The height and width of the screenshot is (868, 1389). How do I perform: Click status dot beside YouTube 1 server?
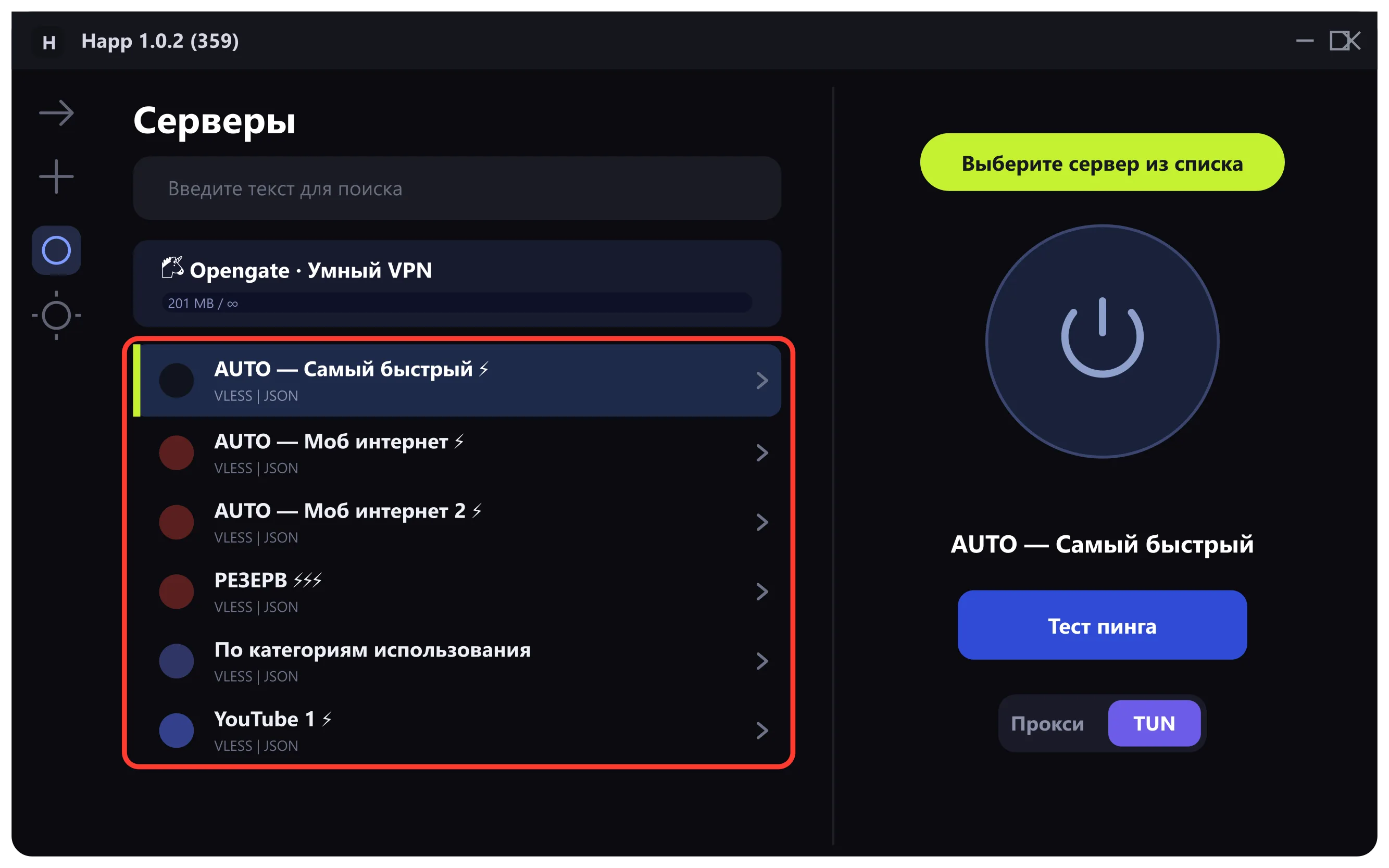coord(176,730)
